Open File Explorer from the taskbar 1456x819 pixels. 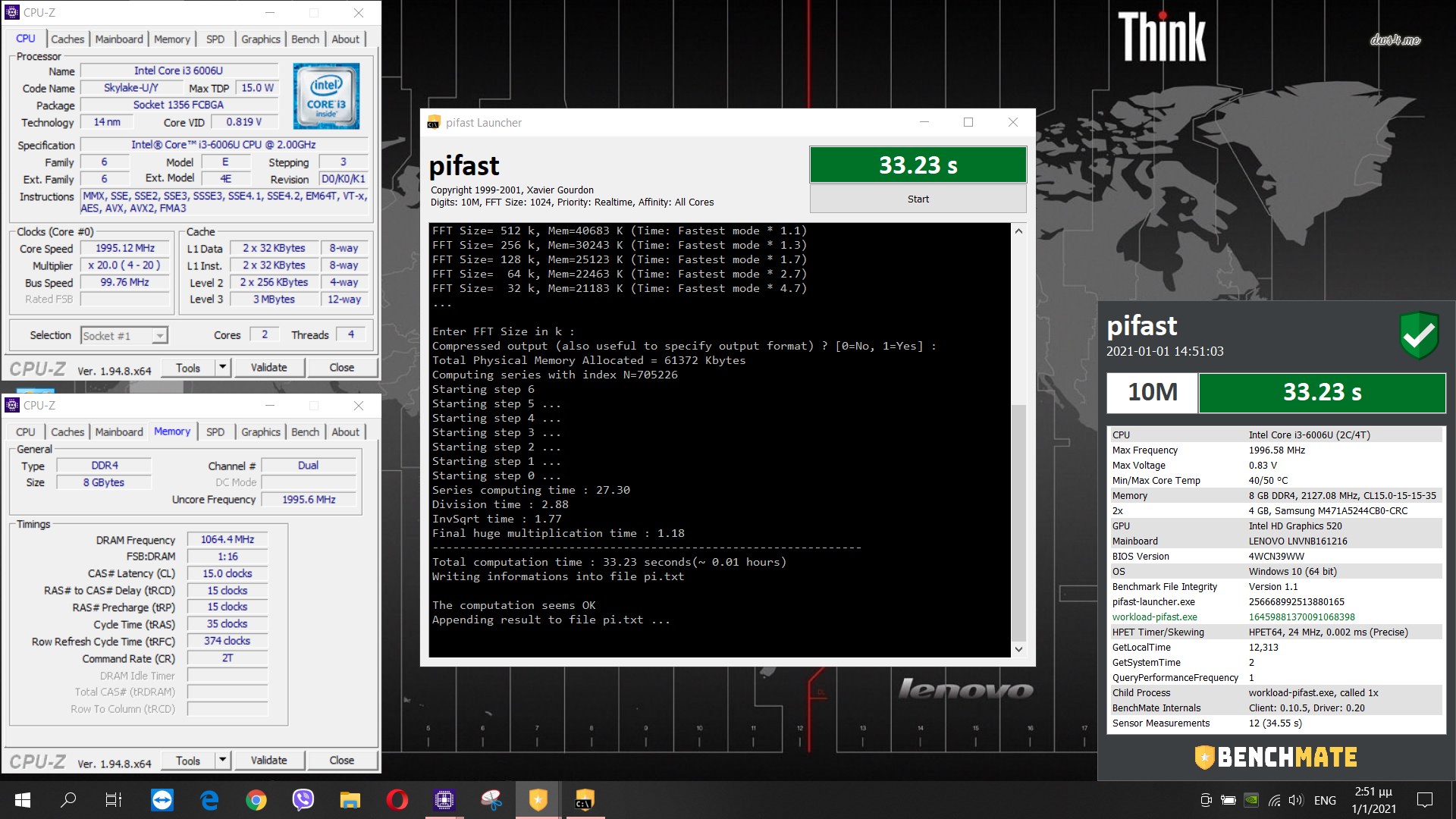[x=350, y=800]
